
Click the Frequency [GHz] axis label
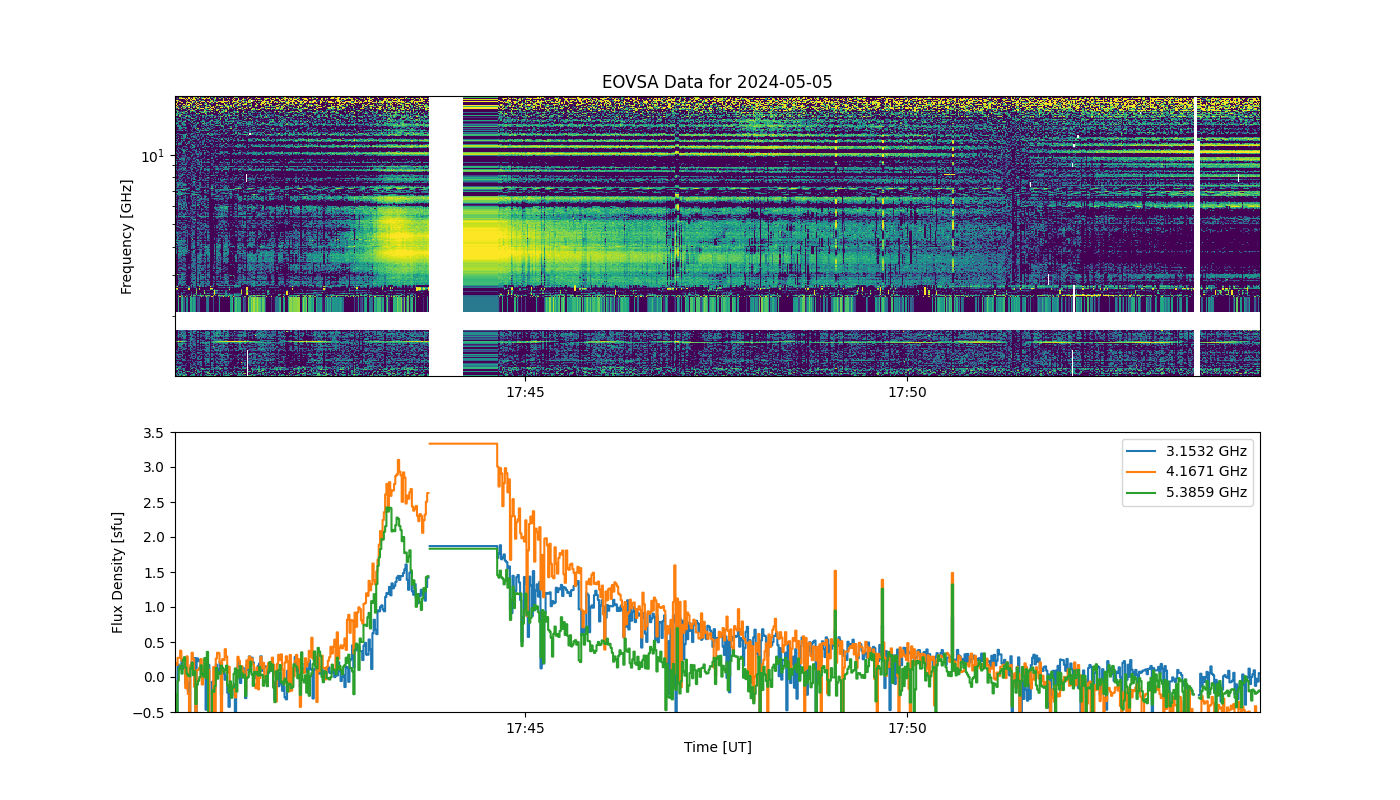[127, 237]
